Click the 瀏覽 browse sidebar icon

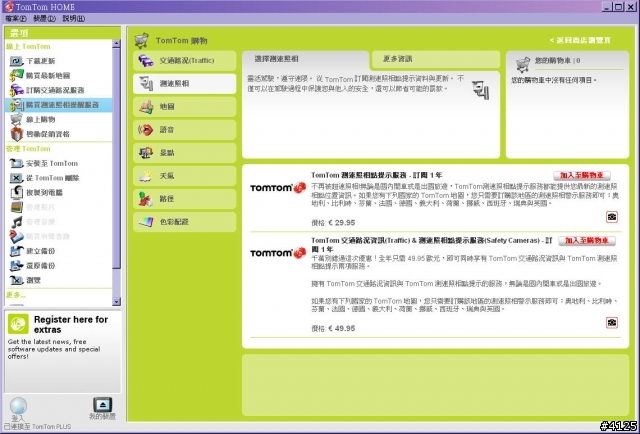click(x=17, y=280)
